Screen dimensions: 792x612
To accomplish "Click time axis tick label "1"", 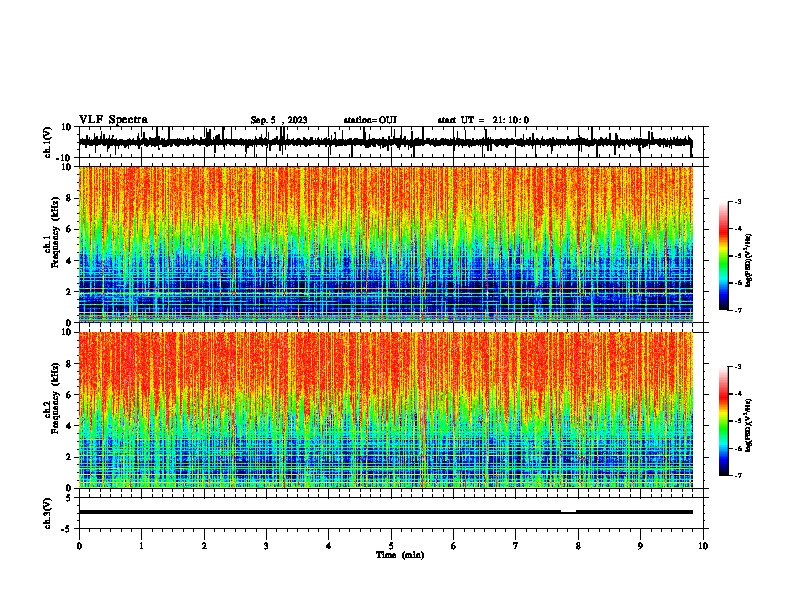I will click(141, 546).
